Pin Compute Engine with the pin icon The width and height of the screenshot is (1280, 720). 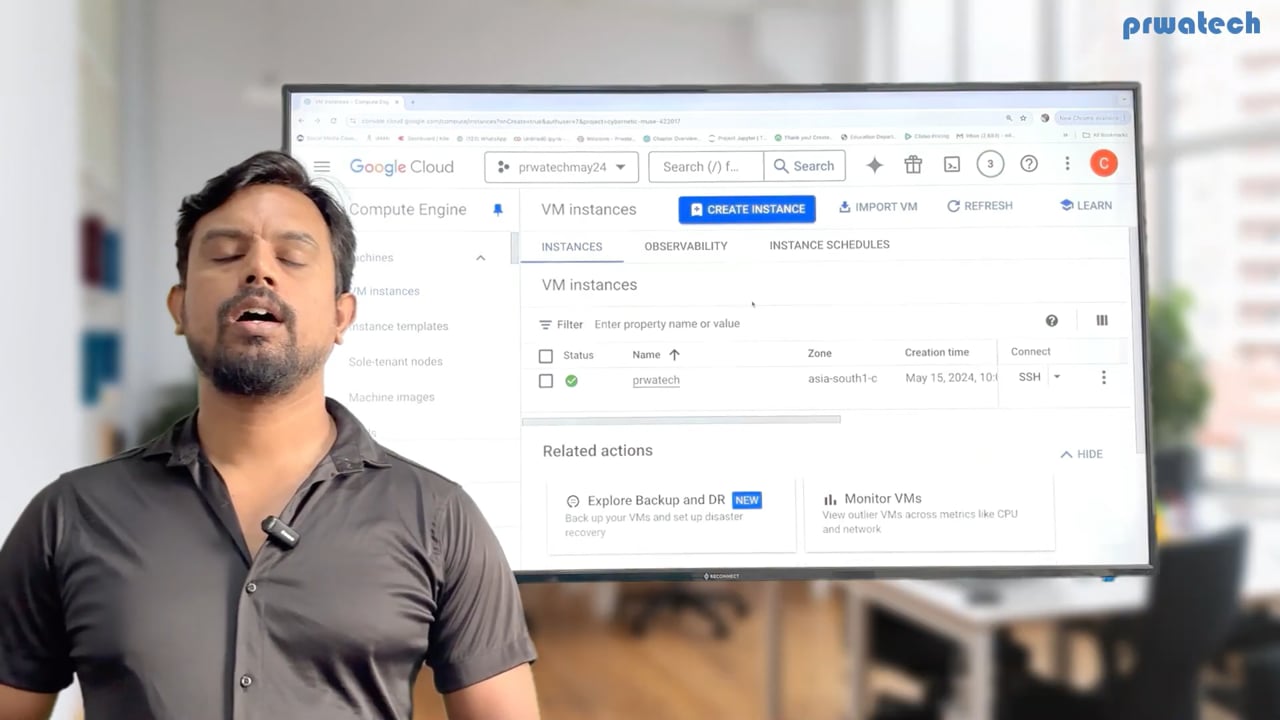tap(498, 209)
